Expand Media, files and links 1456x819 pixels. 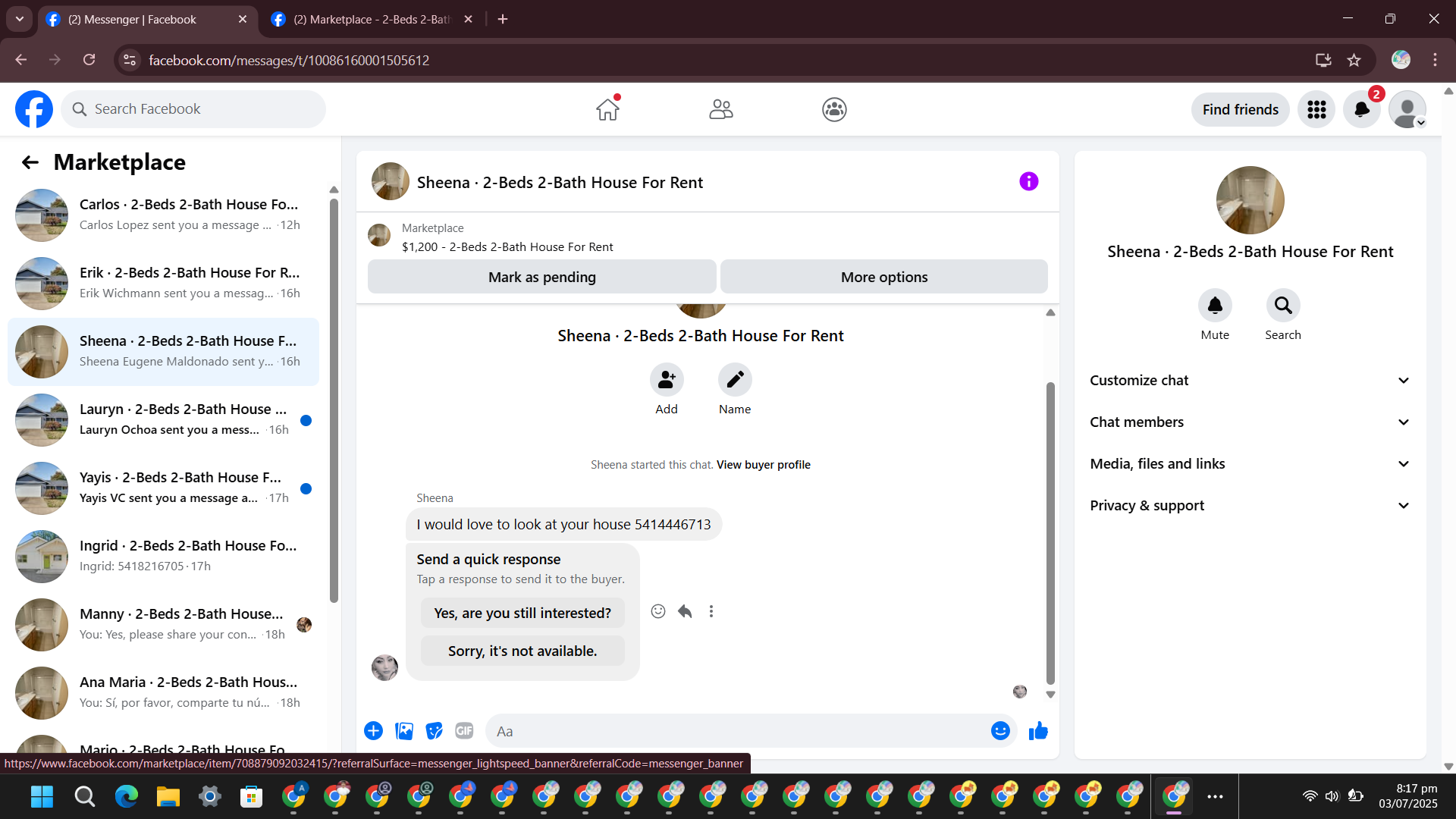point(1250,464)
